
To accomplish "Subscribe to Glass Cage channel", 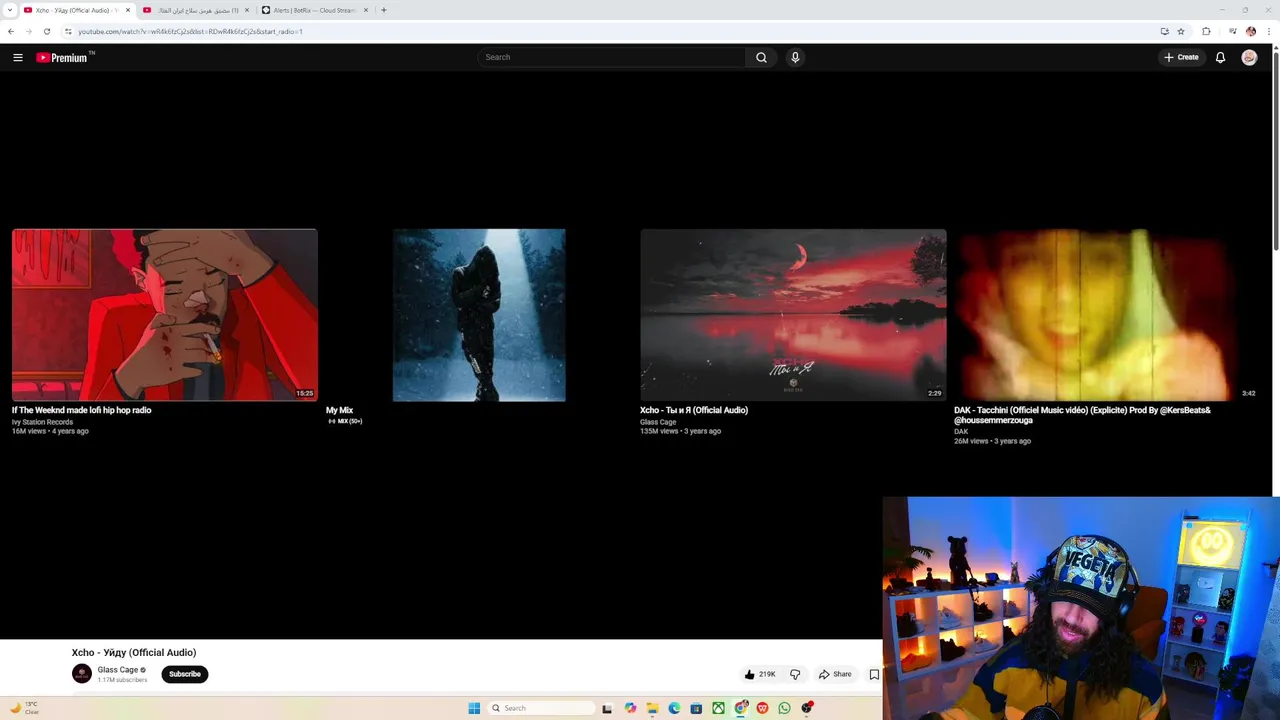I will pyautogui.click(x=185, y=674).
